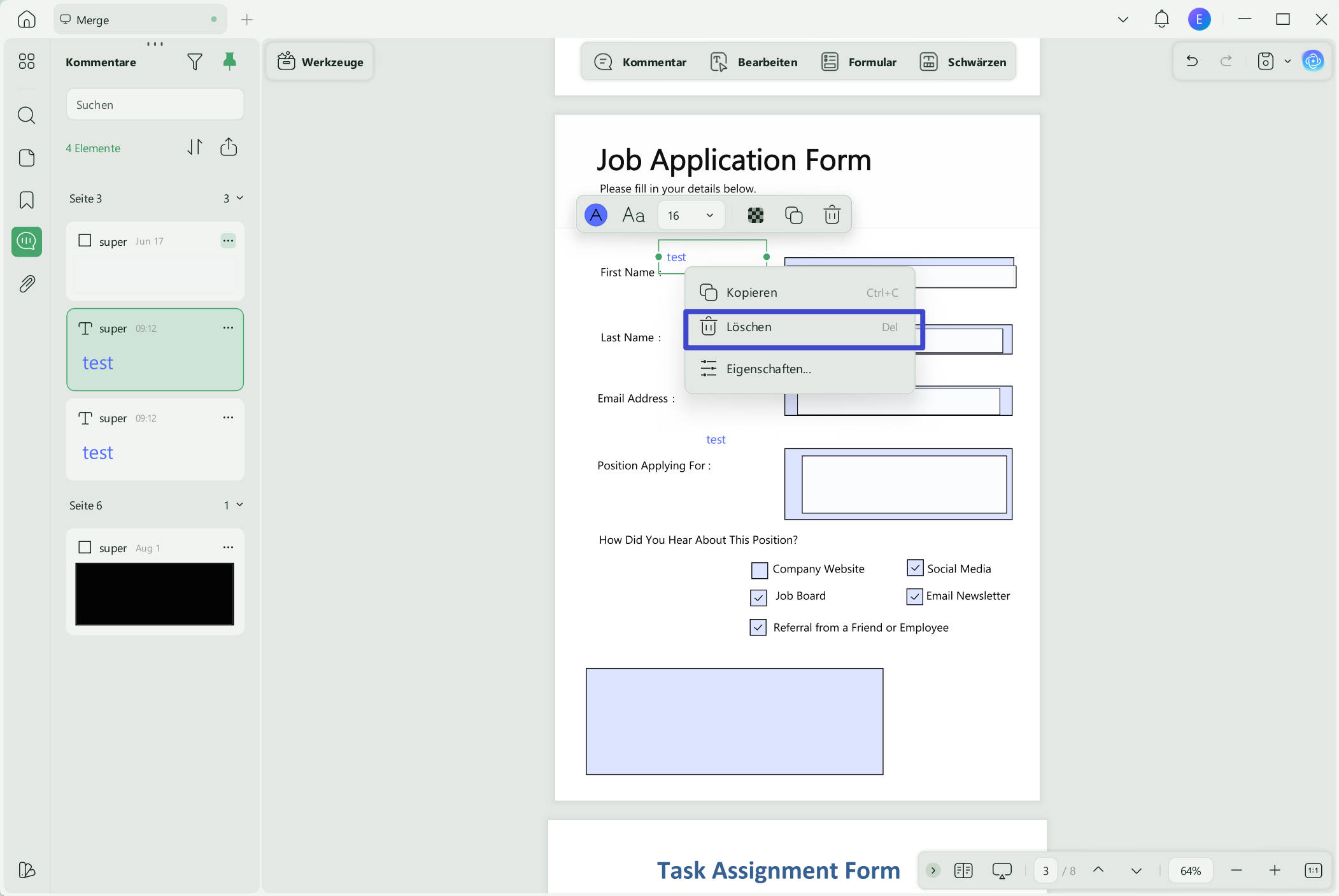Filter comments with the funnel icon
This screenshot has height=896, width=1339.
pos(195,62)
